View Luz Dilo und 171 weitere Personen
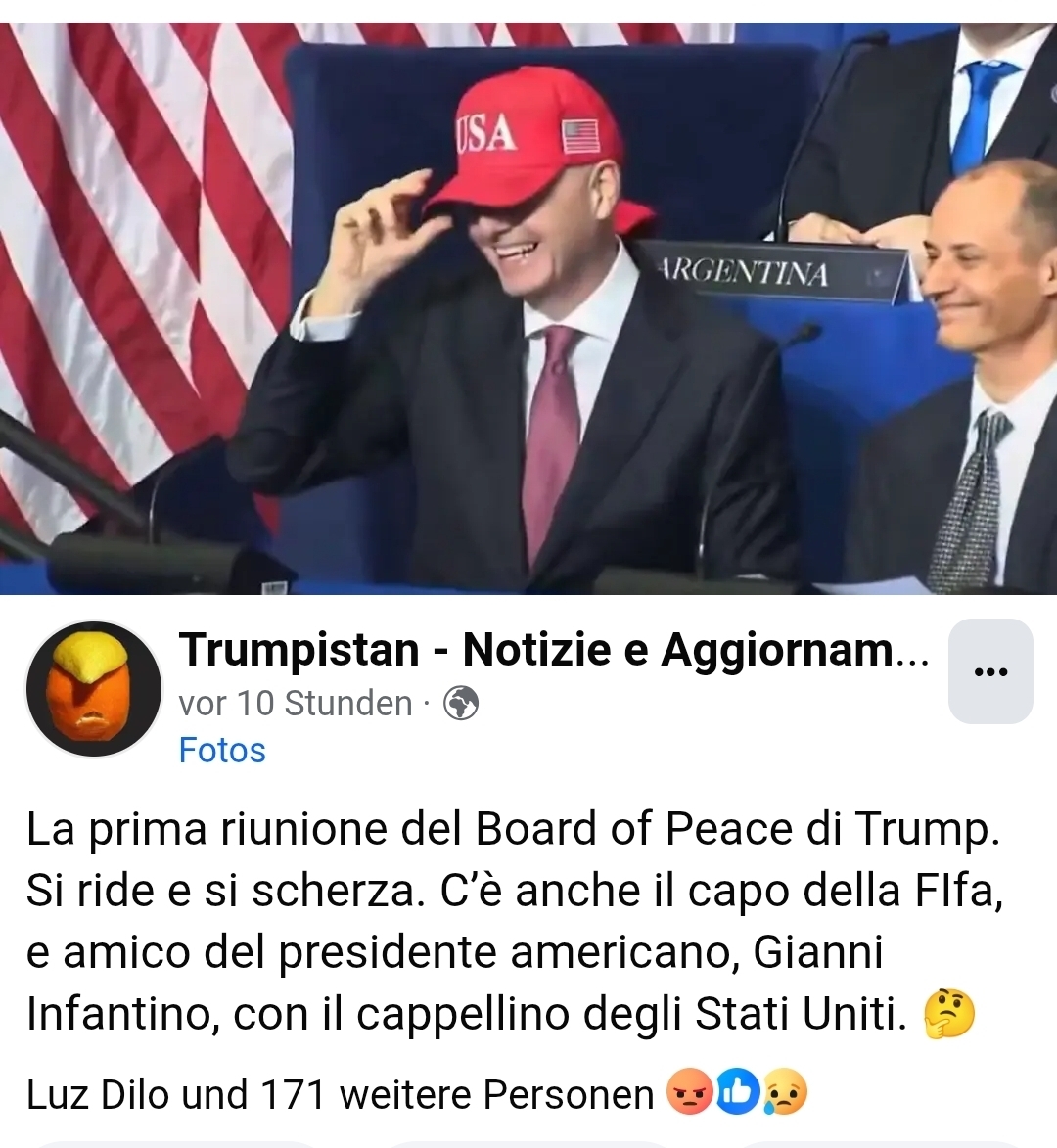The height and width of the screenshot is (1148, 1057). click(x=340, y=1095)
